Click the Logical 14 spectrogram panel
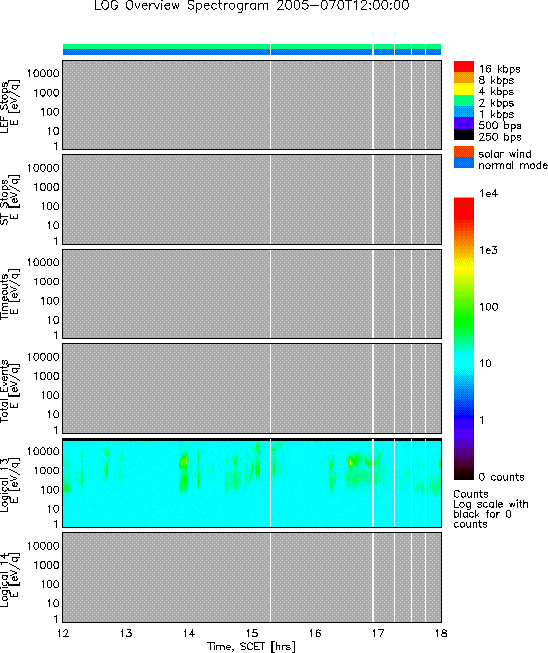Image resolution: width=548 pixels, height=653 pixels. click(x=252, y=577)
